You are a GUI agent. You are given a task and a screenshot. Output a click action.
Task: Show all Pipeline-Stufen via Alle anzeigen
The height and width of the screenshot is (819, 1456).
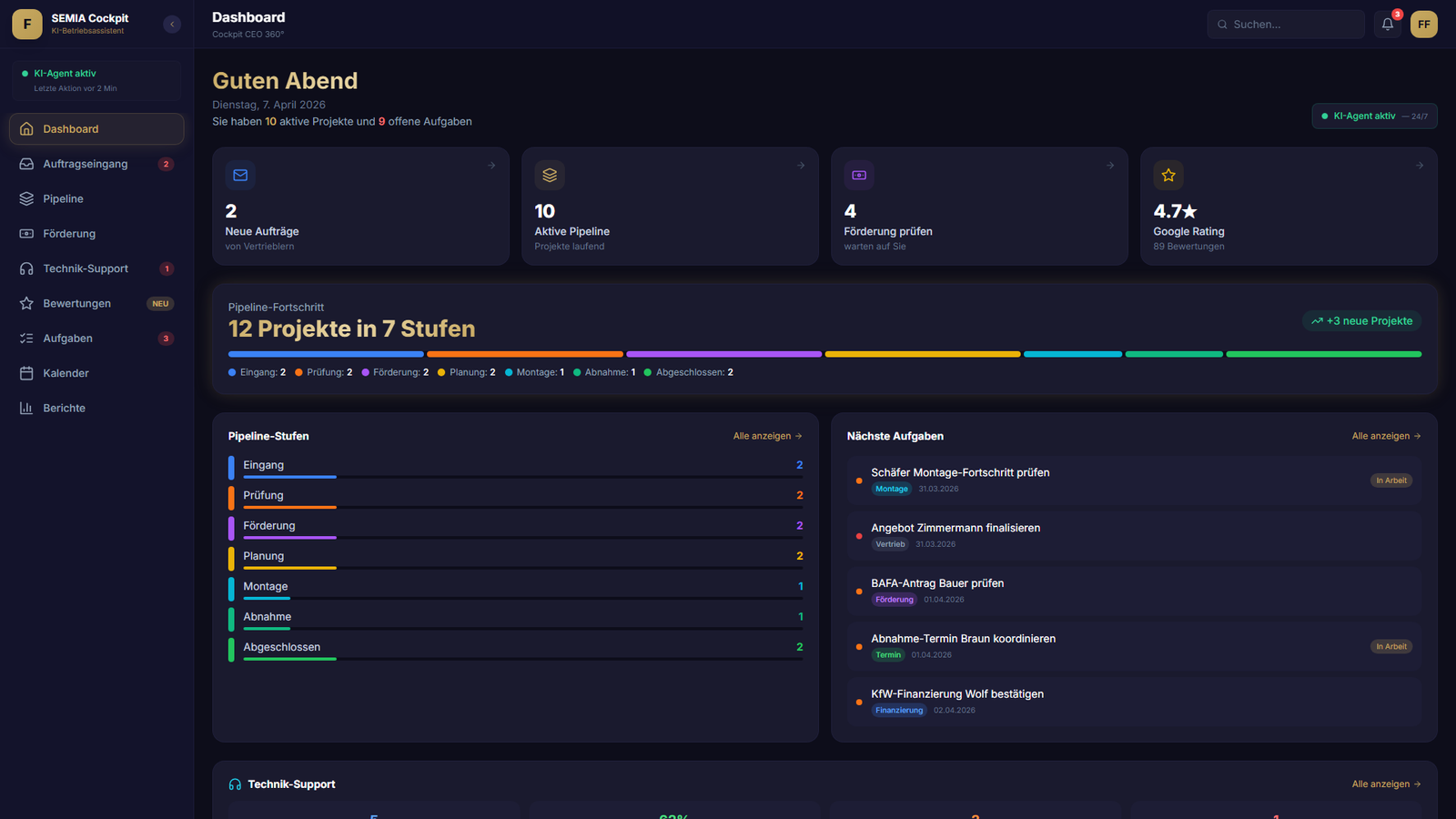[767, 436]
